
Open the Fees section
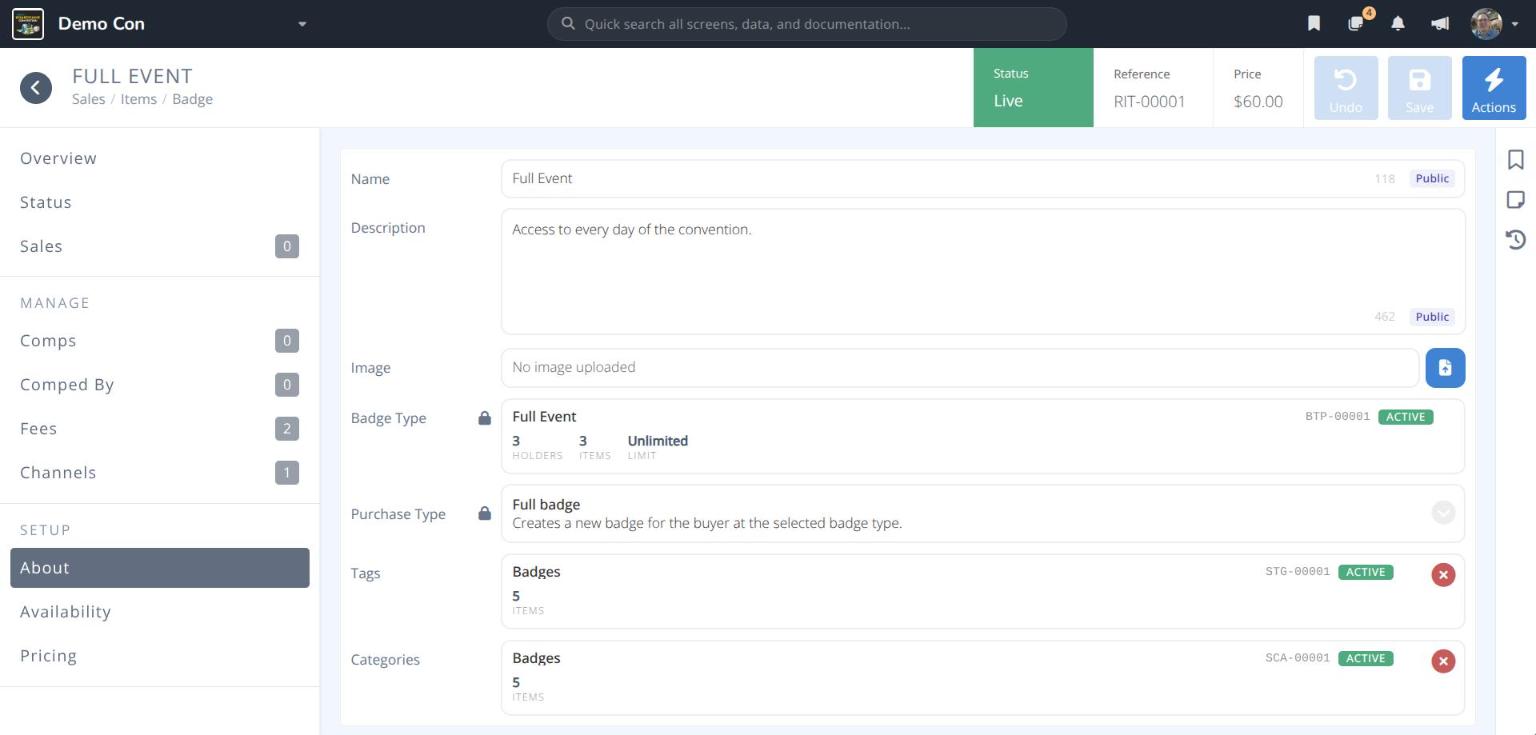coord(160,428)
